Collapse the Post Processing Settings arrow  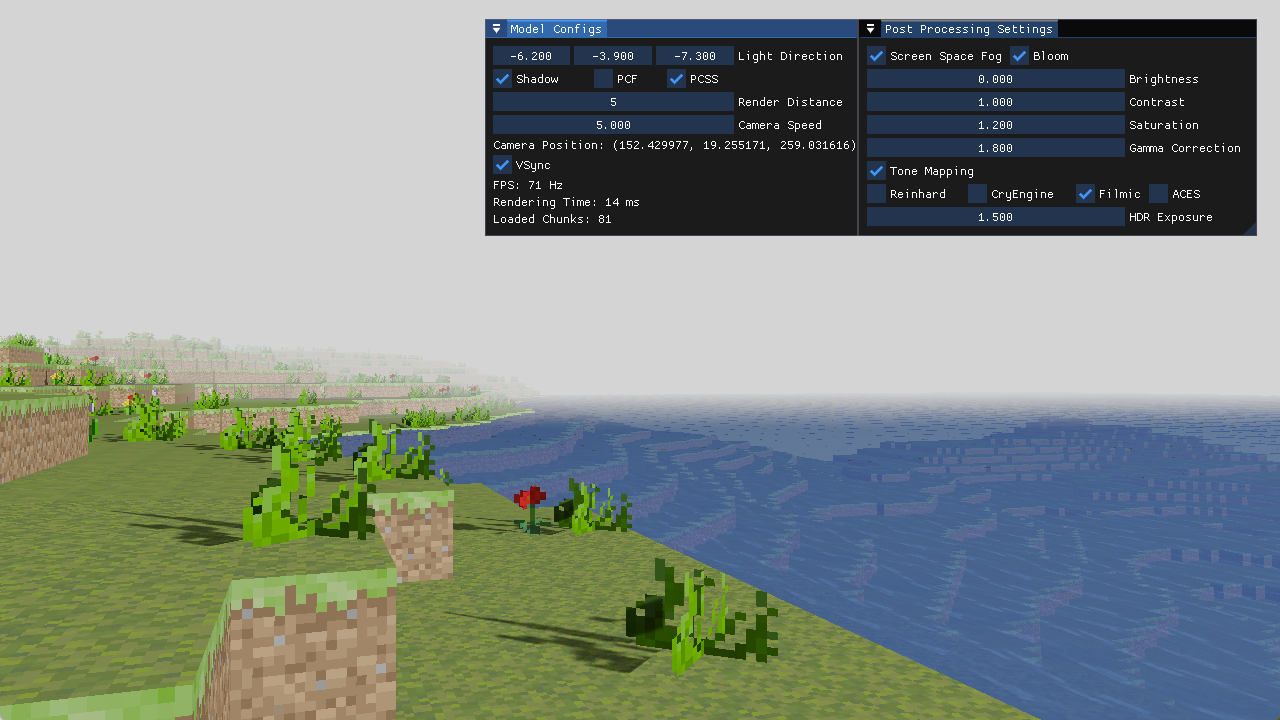871,29
